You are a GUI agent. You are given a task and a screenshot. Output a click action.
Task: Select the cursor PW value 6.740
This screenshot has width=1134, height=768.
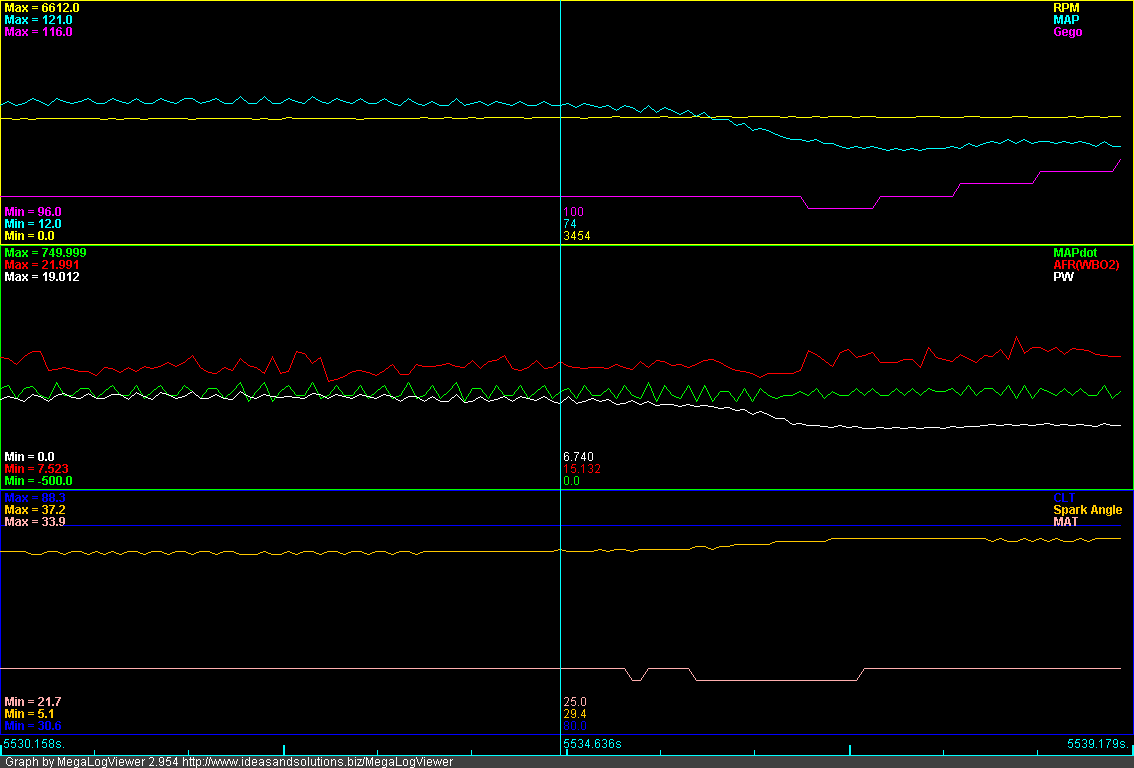coord(579,457)
